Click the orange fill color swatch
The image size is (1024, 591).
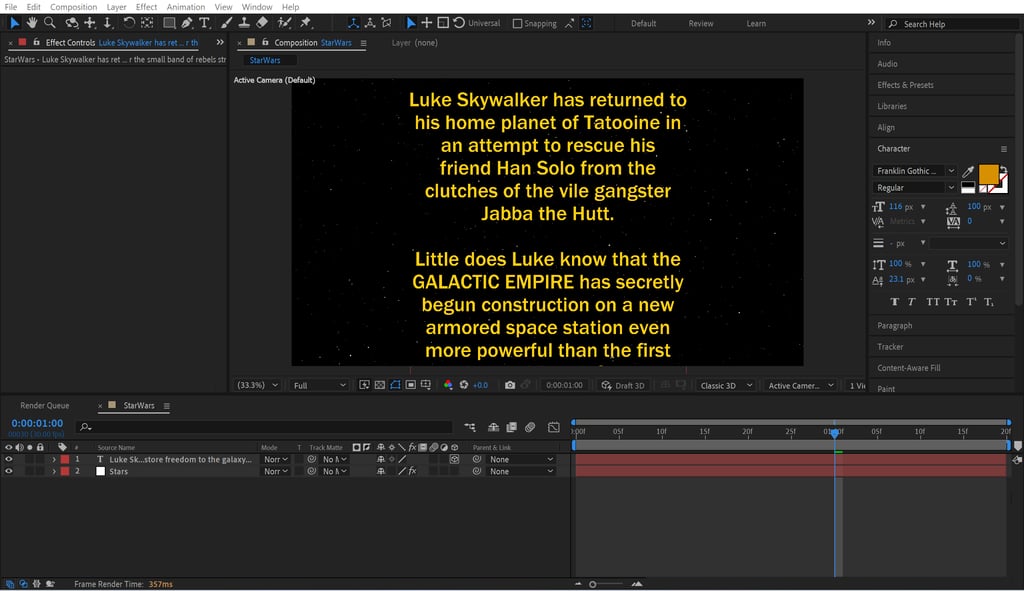coord(988,174)
